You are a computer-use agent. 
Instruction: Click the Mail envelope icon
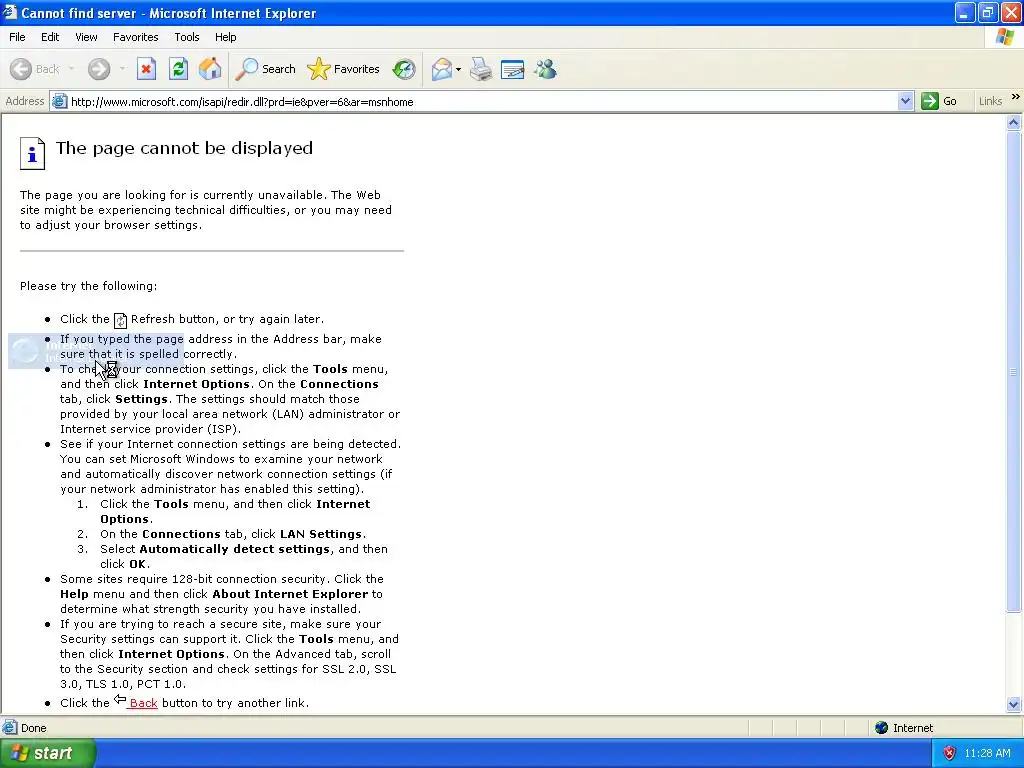(x=442, y=69)
